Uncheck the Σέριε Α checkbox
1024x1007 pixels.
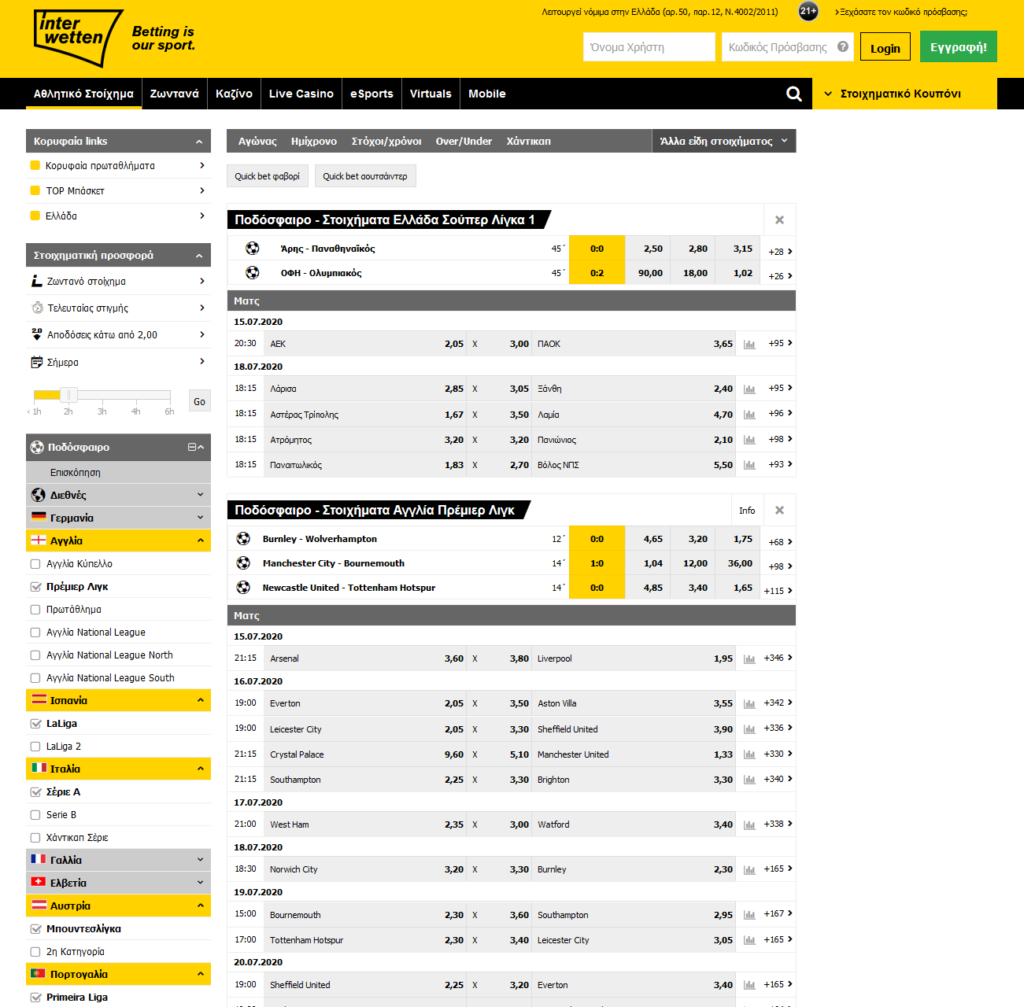pyautogui.click(x=35, y=792)
